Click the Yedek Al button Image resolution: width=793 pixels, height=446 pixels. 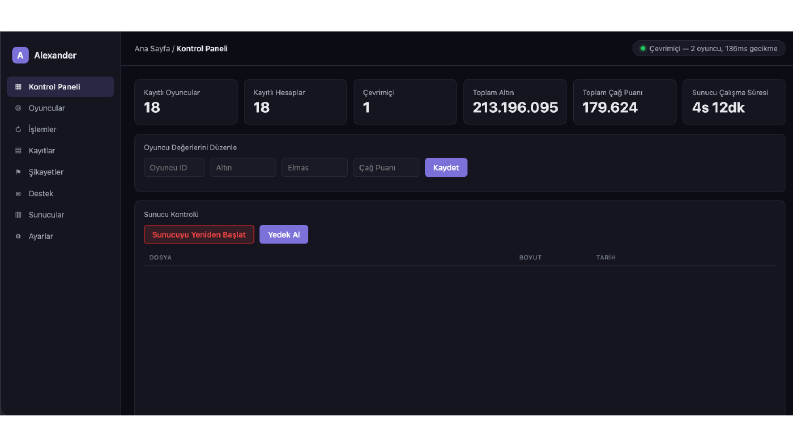tap(284, 235)
